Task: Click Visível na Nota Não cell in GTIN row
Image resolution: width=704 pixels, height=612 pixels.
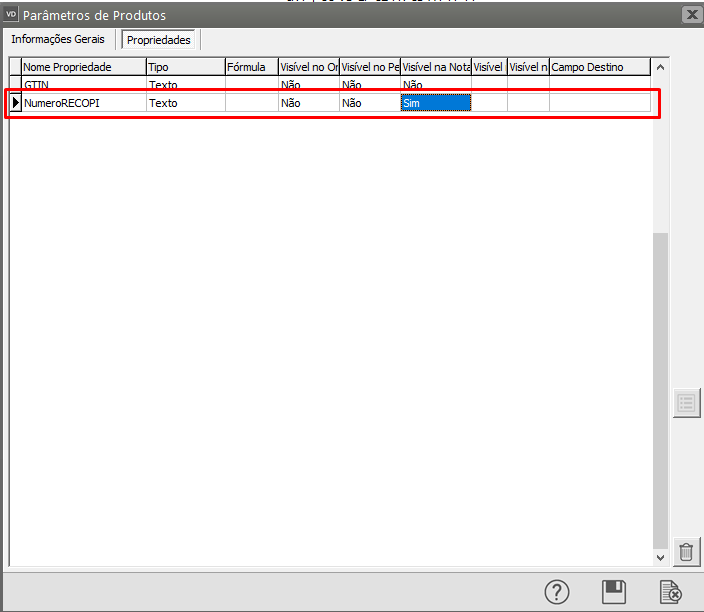Action: point(436,84)
